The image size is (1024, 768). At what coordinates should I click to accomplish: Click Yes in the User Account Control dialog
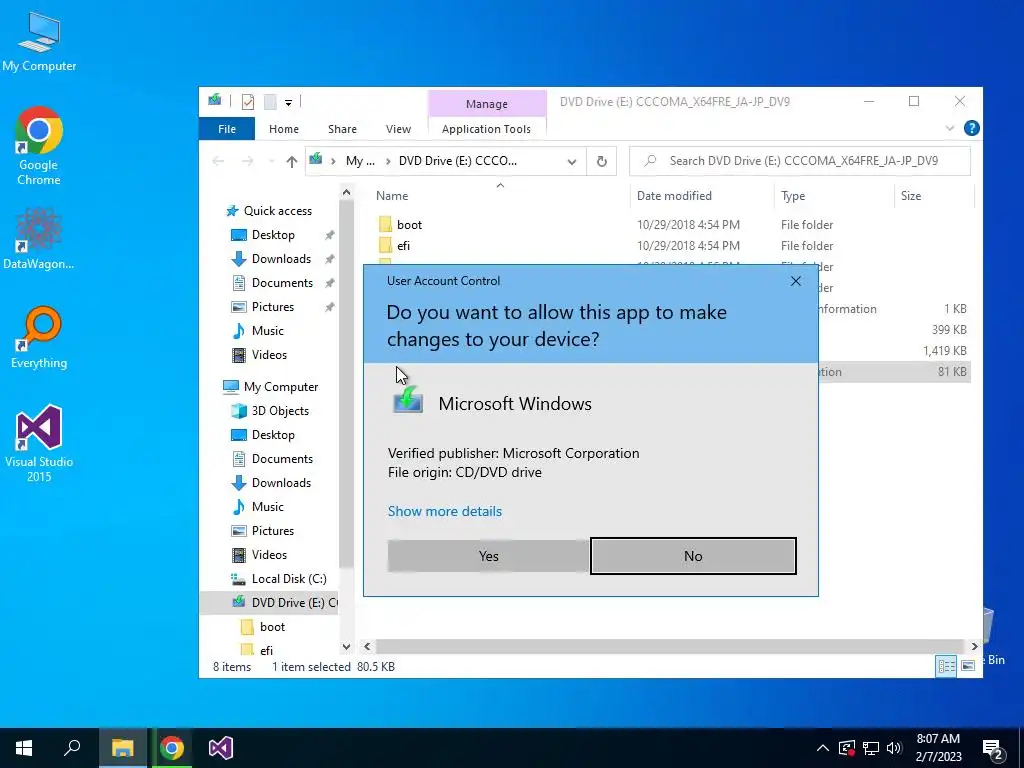pyautogui.click(x=488, y=556)
